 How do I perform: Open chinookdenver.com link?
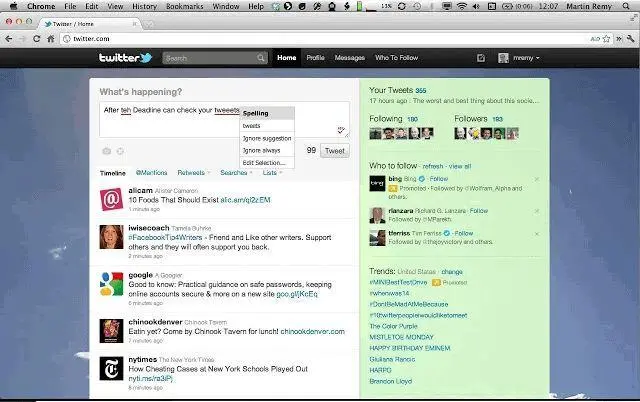click(x=313, y=331)
